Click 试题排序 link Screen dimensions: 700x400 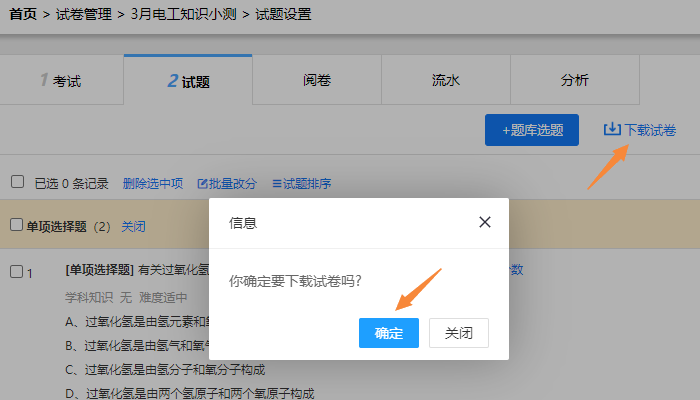(x=301, y=183)
